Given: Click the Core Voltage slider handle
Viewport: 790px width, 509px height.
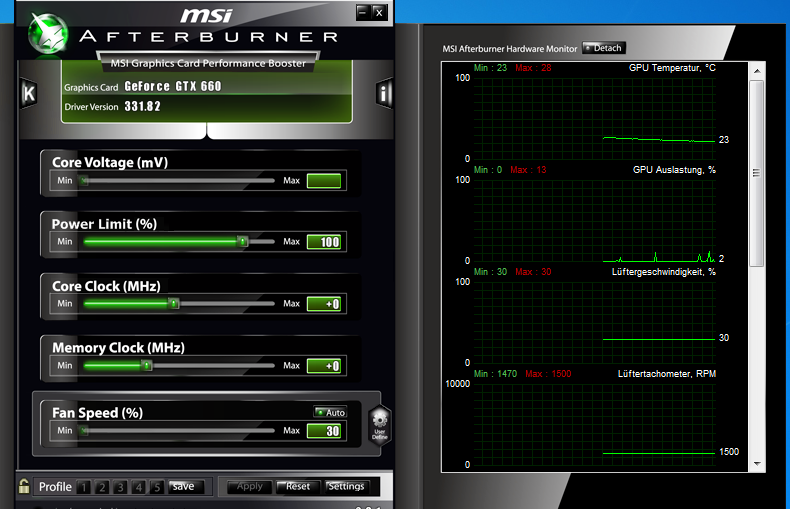Looking at the screenshot, I should (x=84, y=180).
